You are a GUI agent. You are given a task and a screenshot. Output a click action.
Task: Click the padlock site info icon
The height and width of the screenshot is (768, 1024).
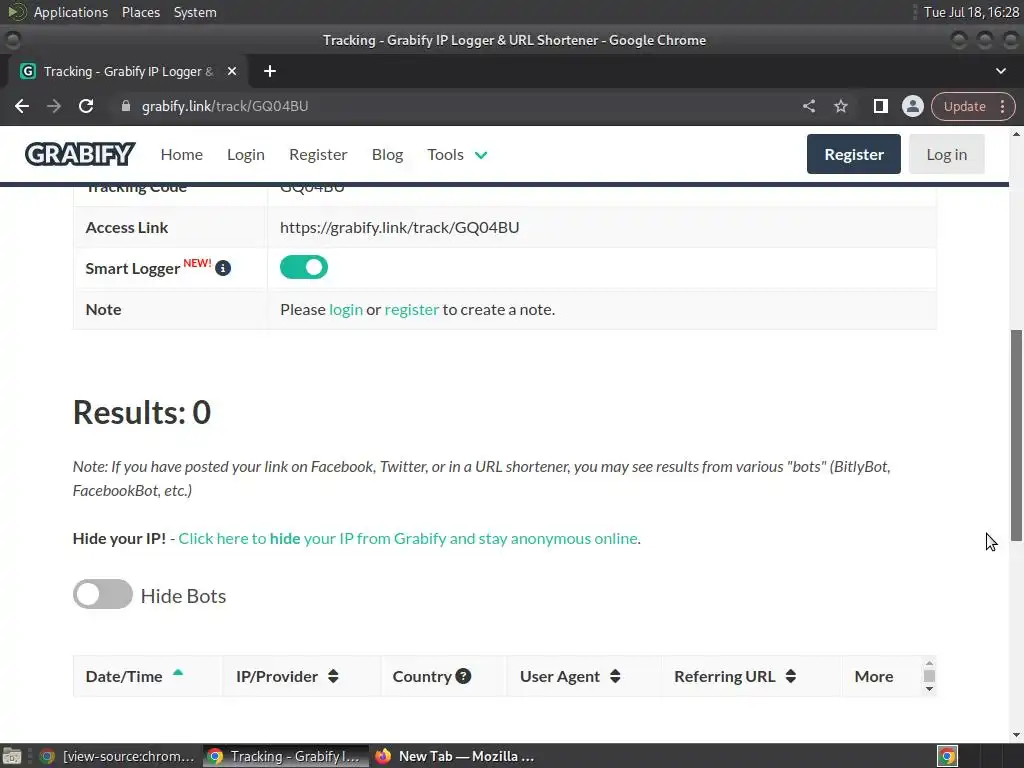126,106
